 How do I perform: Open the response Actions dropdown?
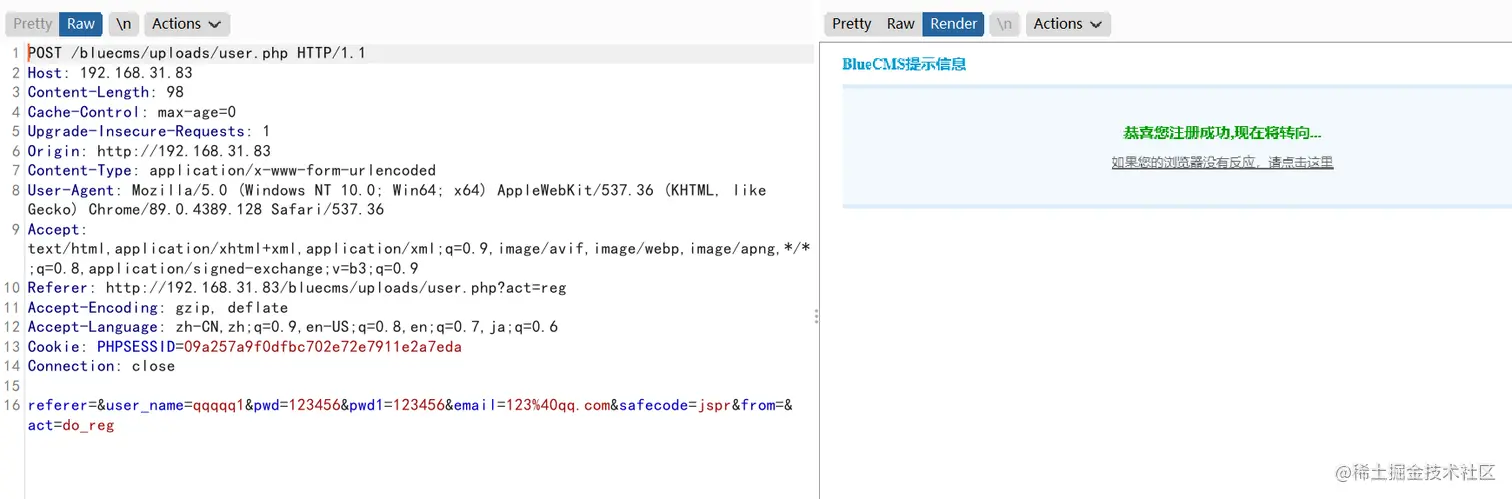click(1068, 24)
